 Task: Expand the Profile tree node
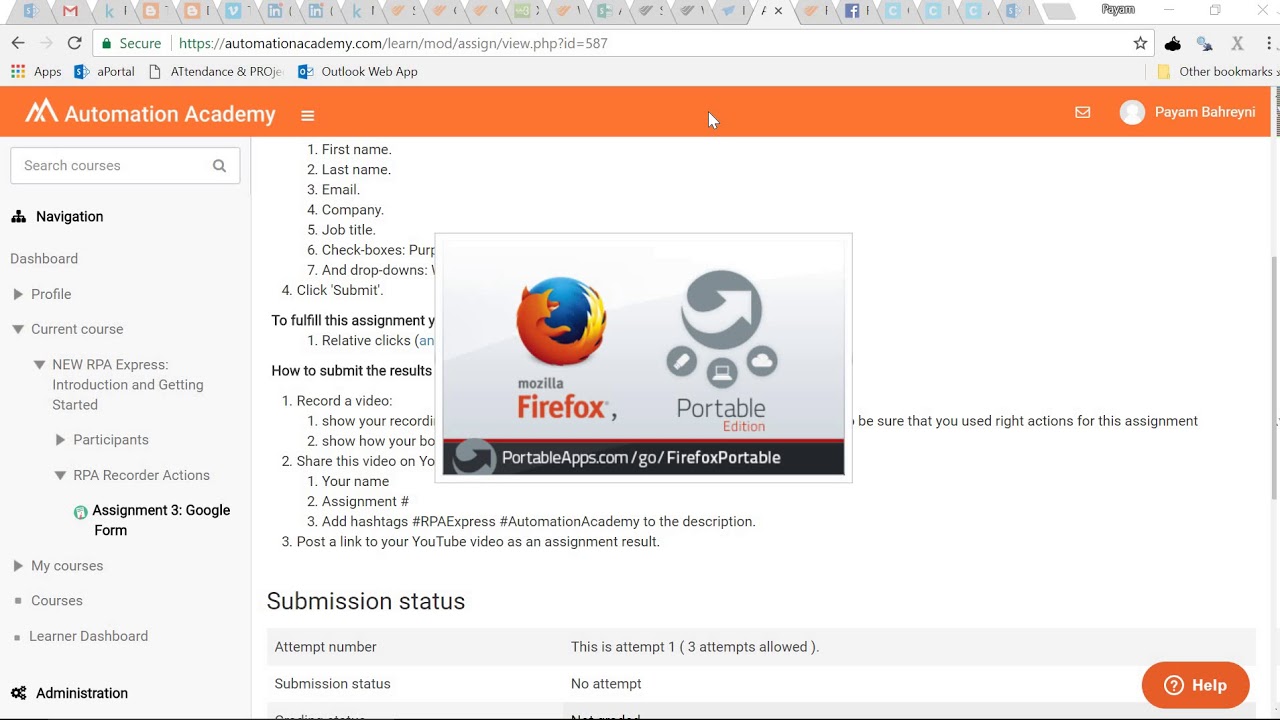[x=18, y=294]
